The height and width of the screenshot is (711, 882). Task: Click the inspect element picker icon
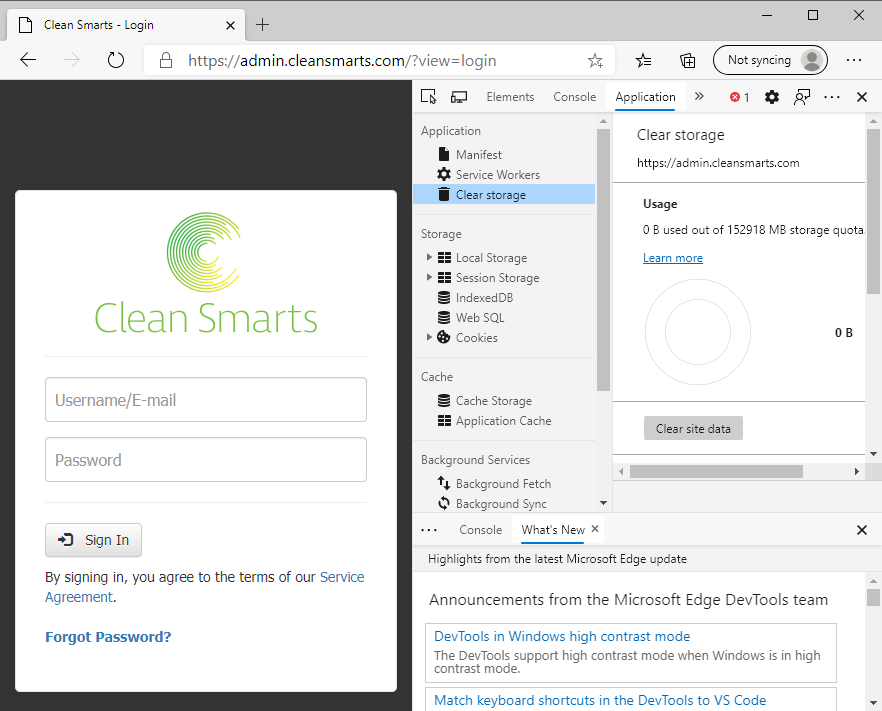coord(429,97)
